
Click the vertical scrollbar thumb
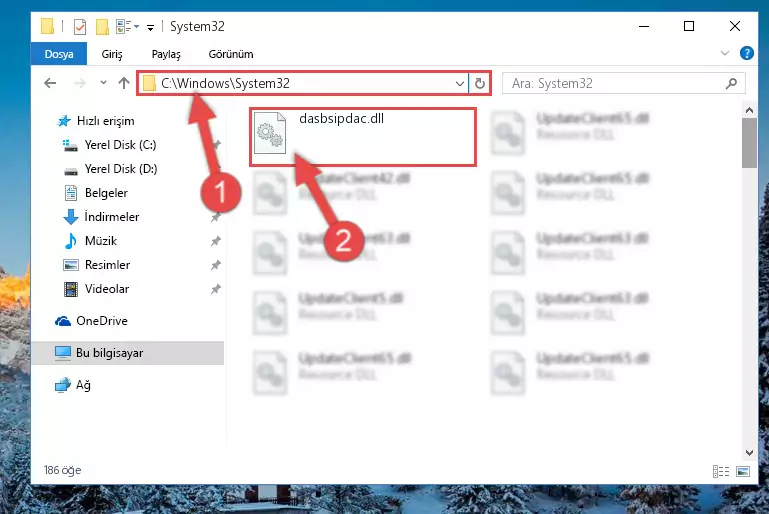point(749,143)
